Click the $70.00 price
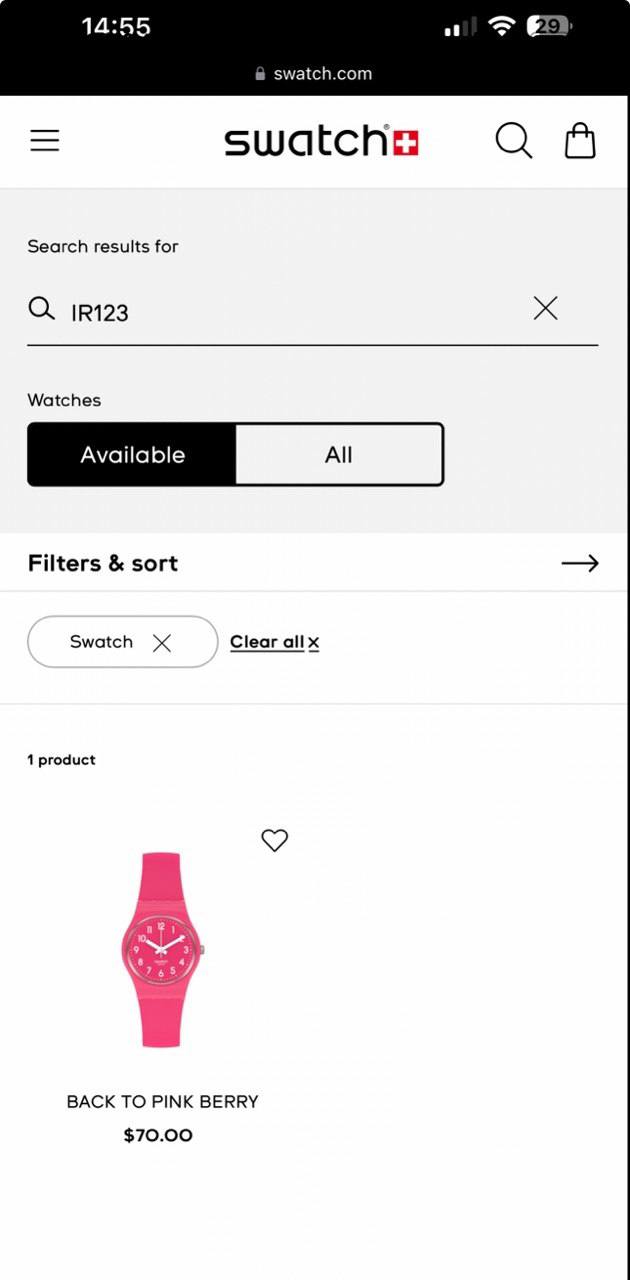This screenshot has height=1280, width=630. tap(158, 1135)
